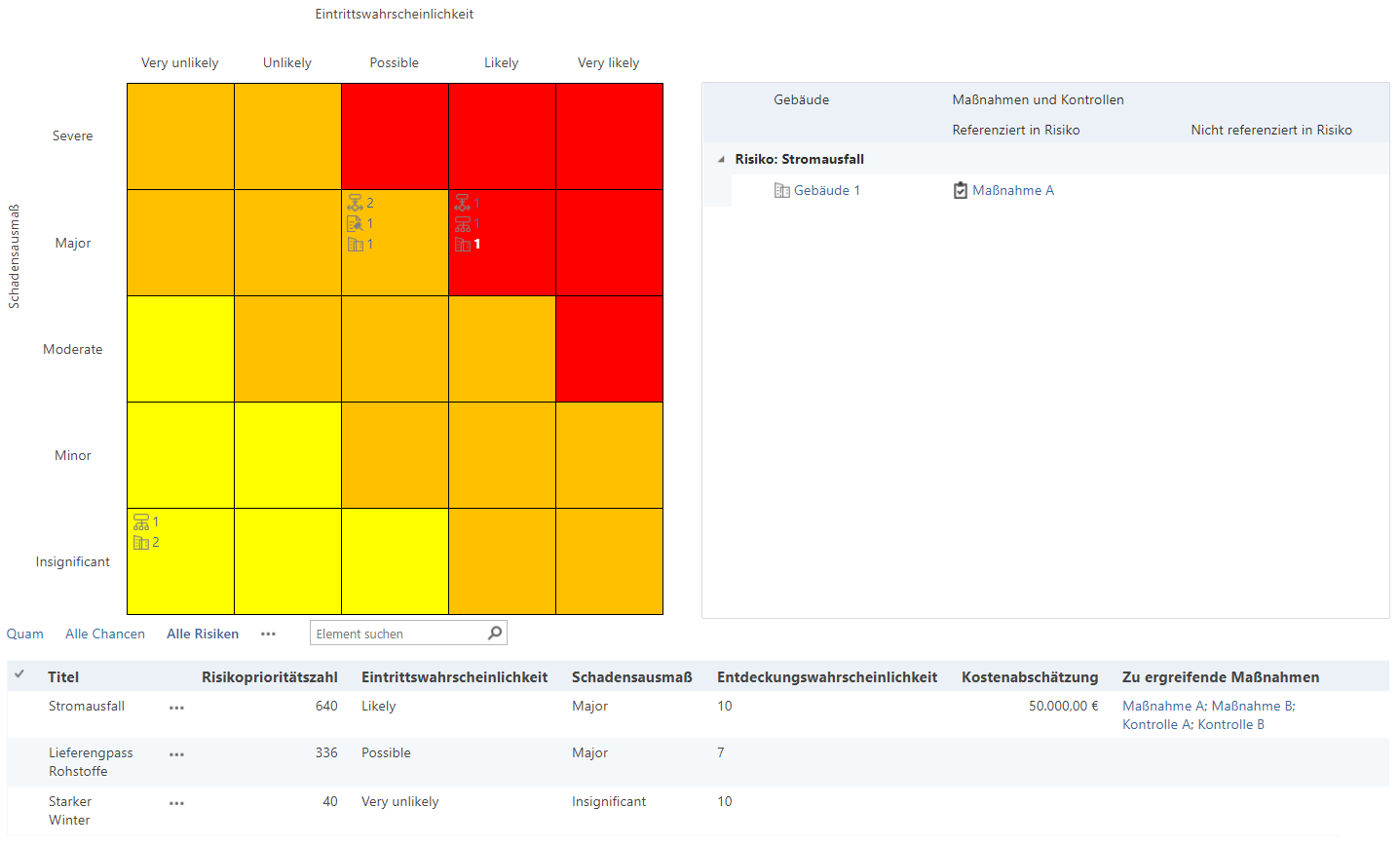This screenshot has height=846, width=1400.
Task: Click building icon in Likely/Major cell
Action: [x=462, y=244]
